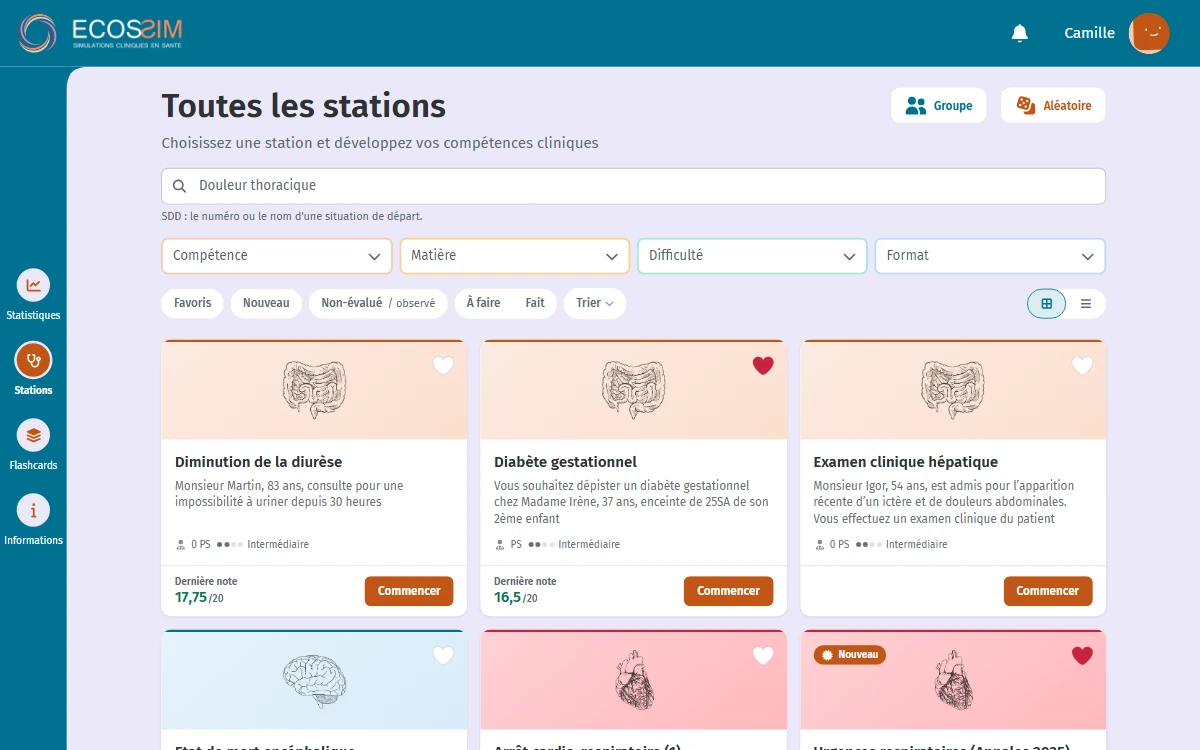This screenshot has width=1200, height=750.
Task: Click the Toutes les stations heading
Action: [304, 106]
